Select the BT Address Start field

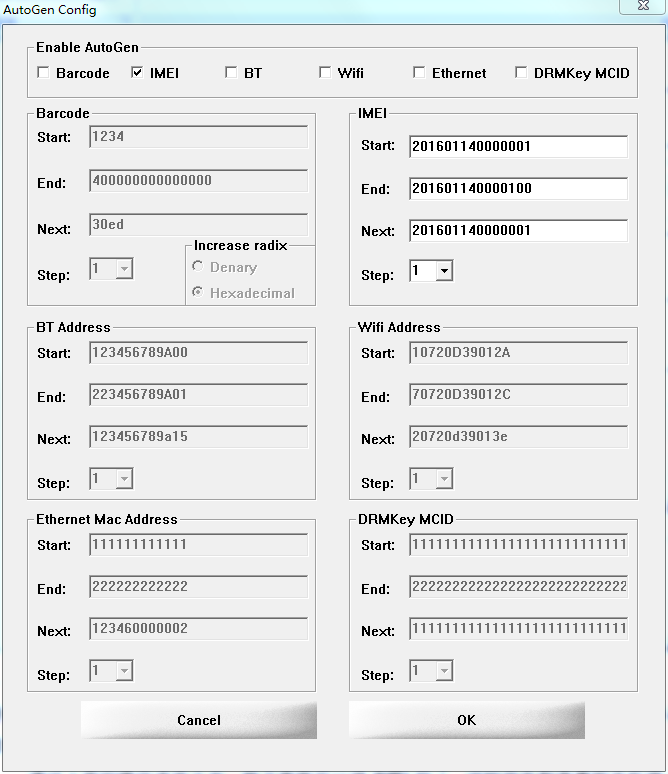198,353
